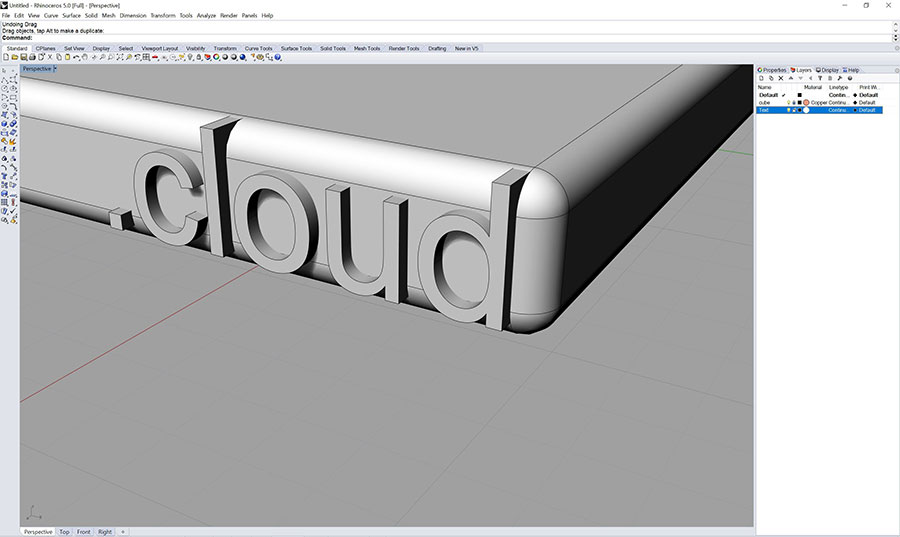Click the Delete Layer X icon
Image resolution: width=900 pixels, height=537 pixels.
tap(781, 79)
